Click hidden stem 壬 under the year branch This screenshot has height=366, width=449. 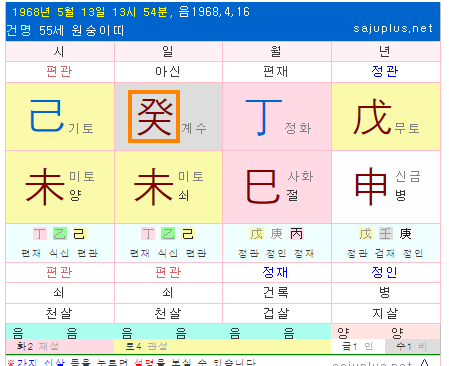point(386,234)
